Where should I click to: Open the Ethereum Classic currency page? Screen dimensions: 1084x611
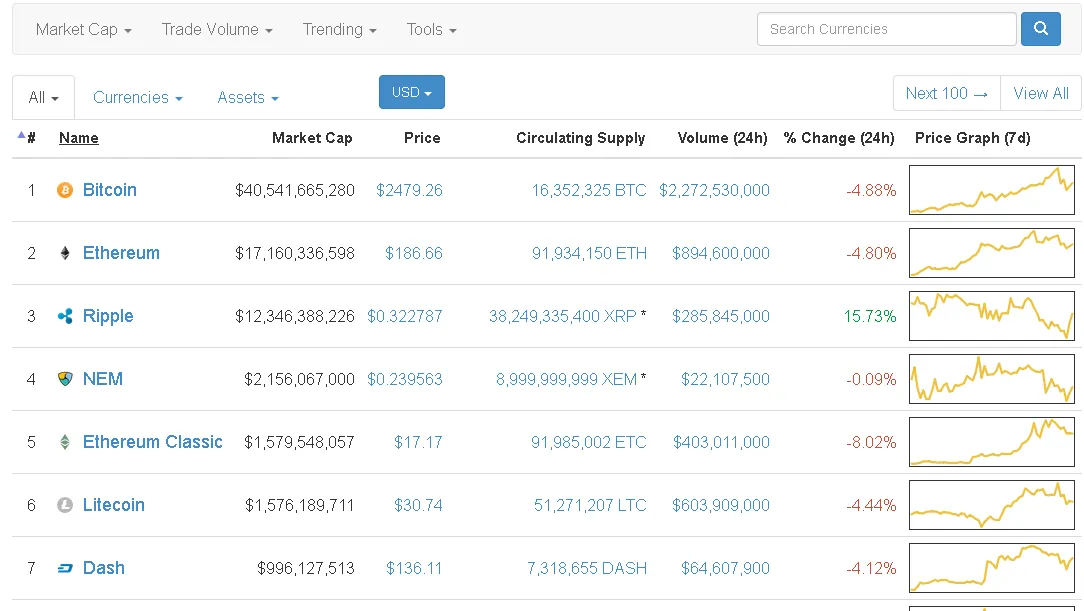coord(152,442)
